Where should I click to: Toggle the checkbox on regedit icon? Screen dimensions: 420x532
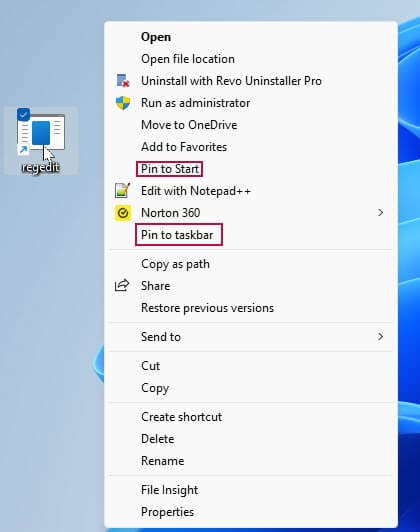(23, 115)
